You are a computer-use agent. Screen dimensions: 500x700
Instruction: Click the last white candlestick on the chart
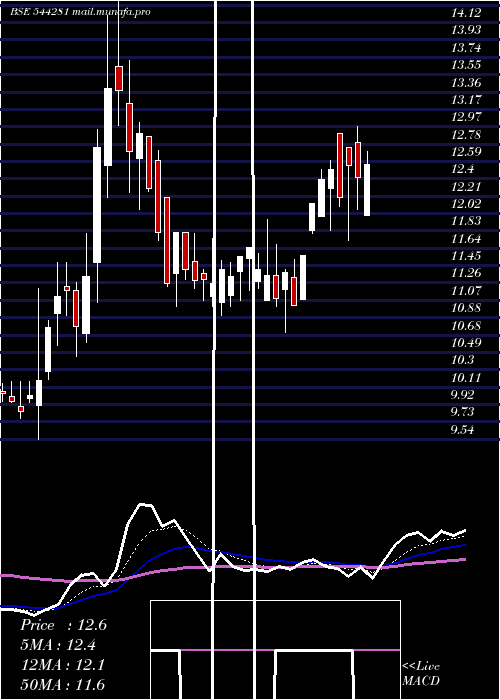367,190
